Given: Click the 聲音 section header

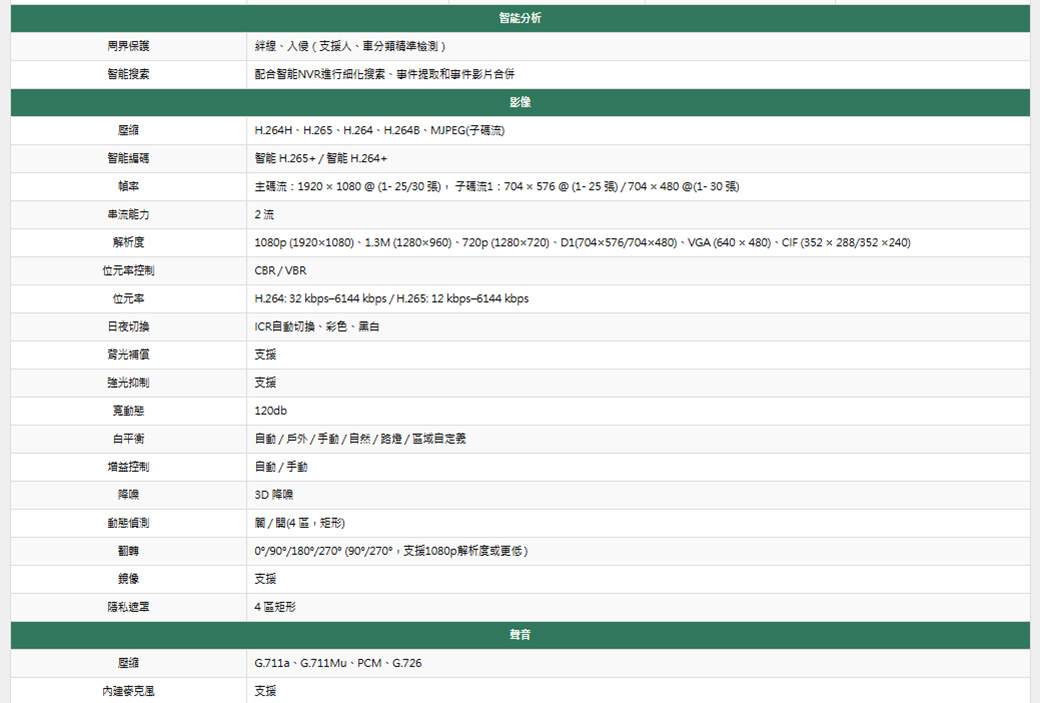Looking at the screenshot, I should pos(520,635).
